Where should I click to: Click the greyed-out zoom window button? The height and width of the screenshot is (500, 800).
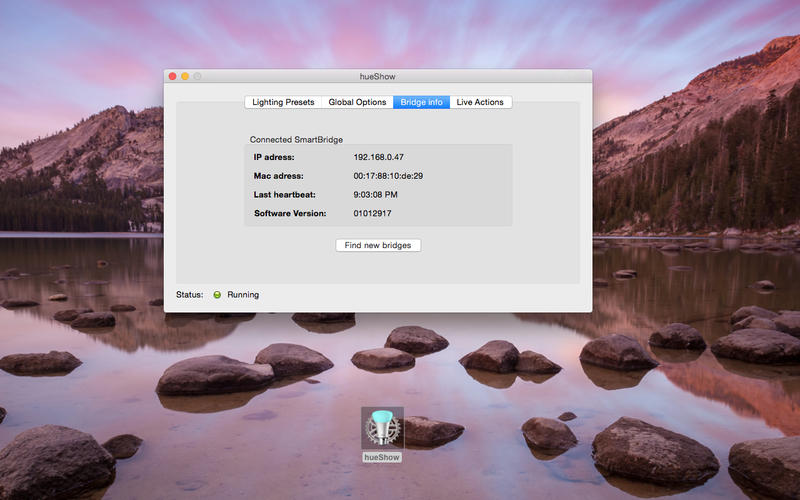pyautogui.click(x=198, y=76)
